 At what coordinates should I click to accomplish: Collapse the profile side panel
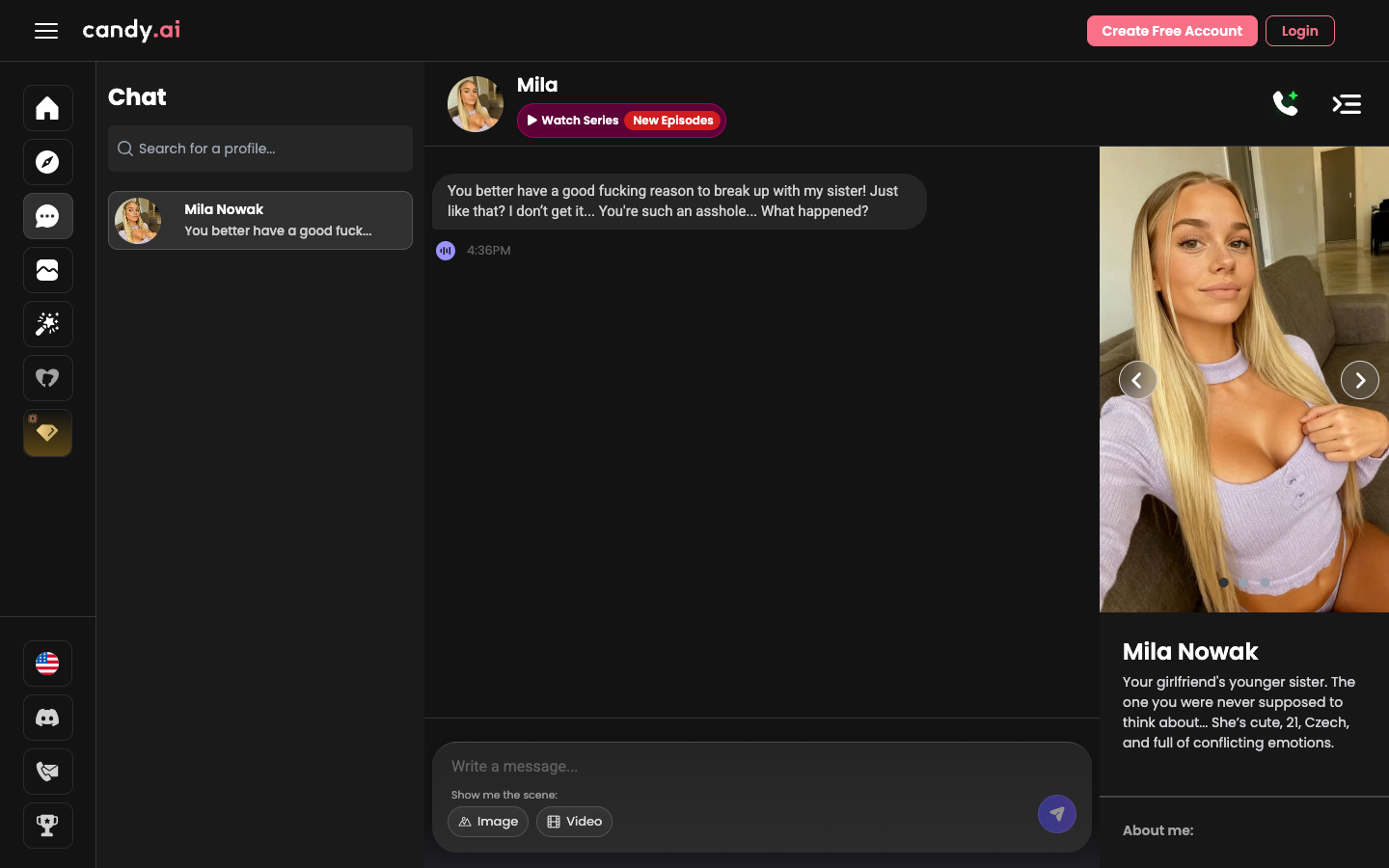(1347, 103)
